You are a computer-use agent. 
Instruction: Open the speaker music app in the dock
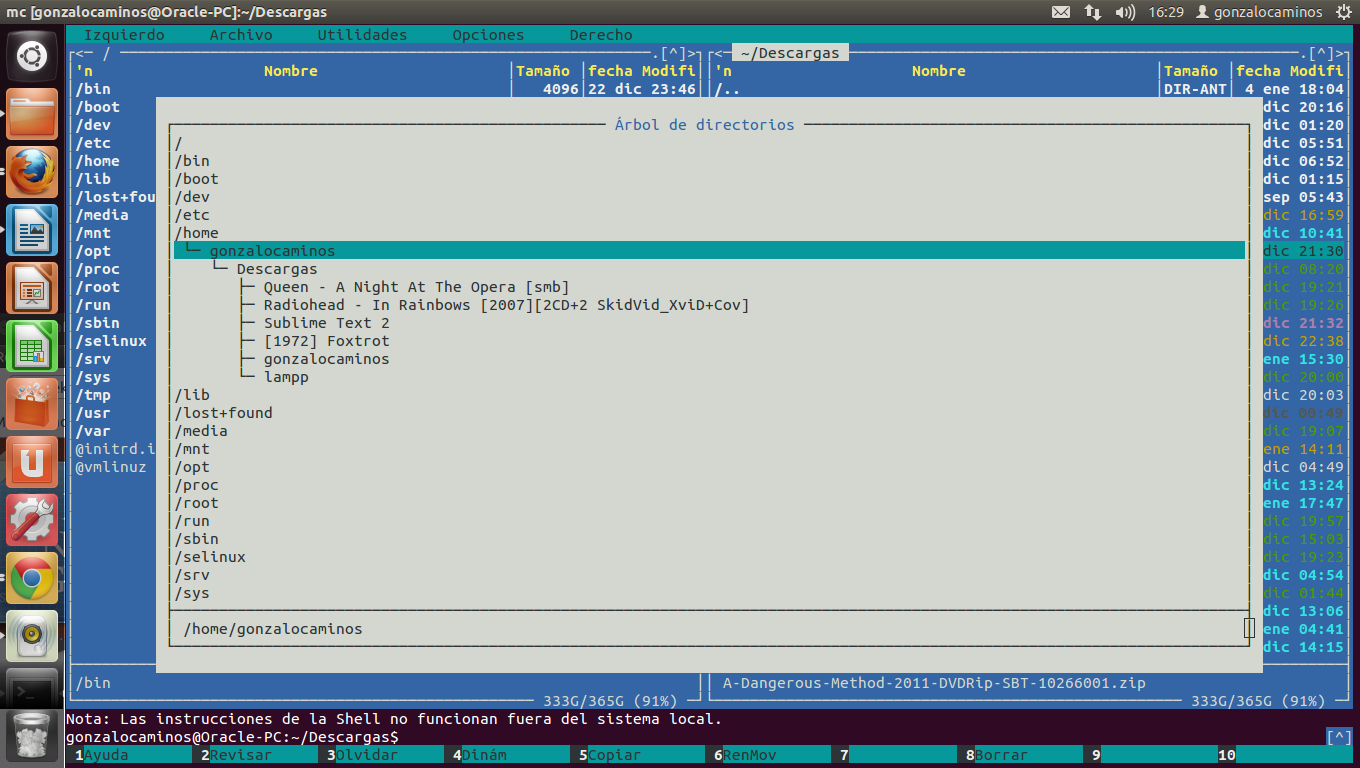32,636
